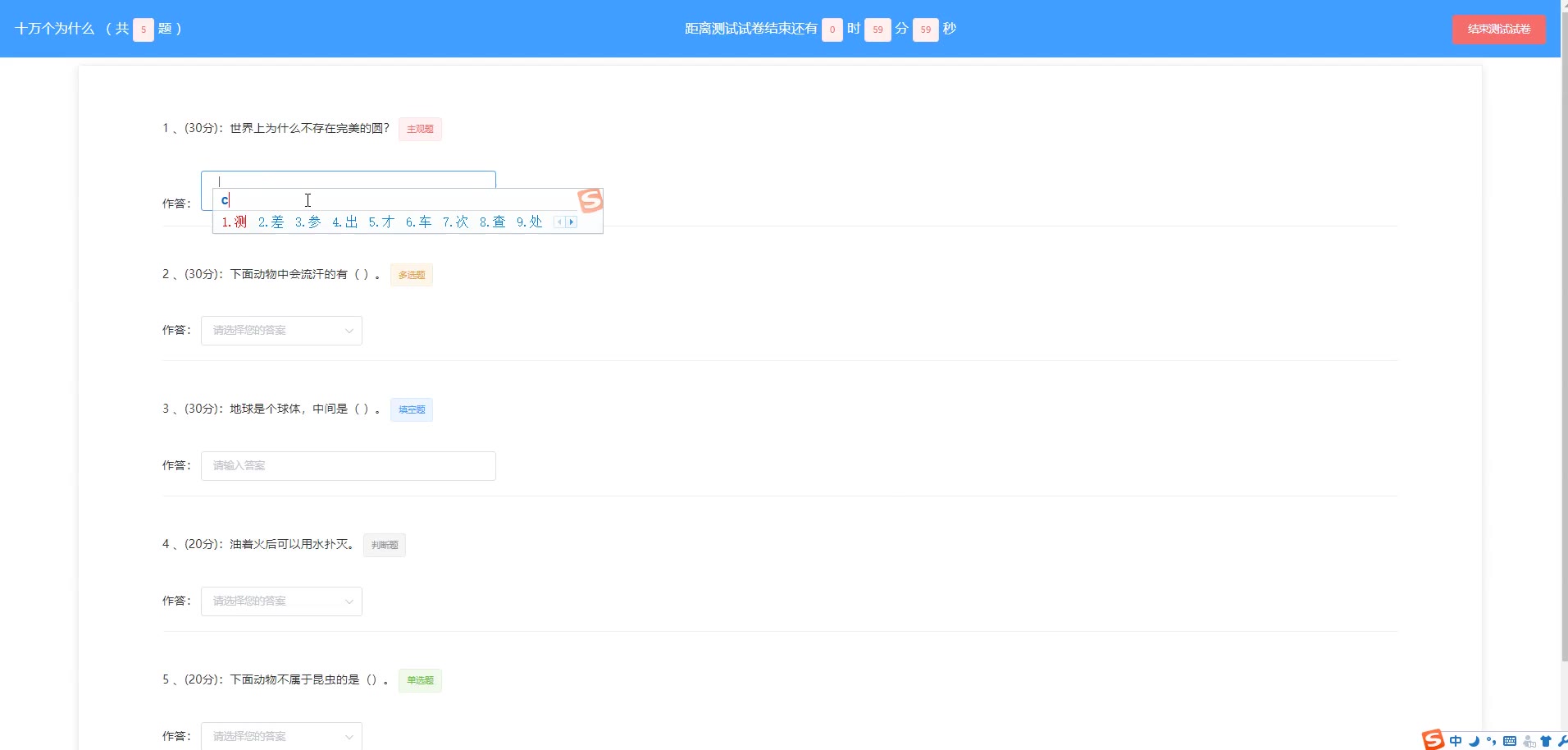Click question text 世界上为什么不存在完美的圆
The width and height of the screenshot is (1568, 750).
310,128
